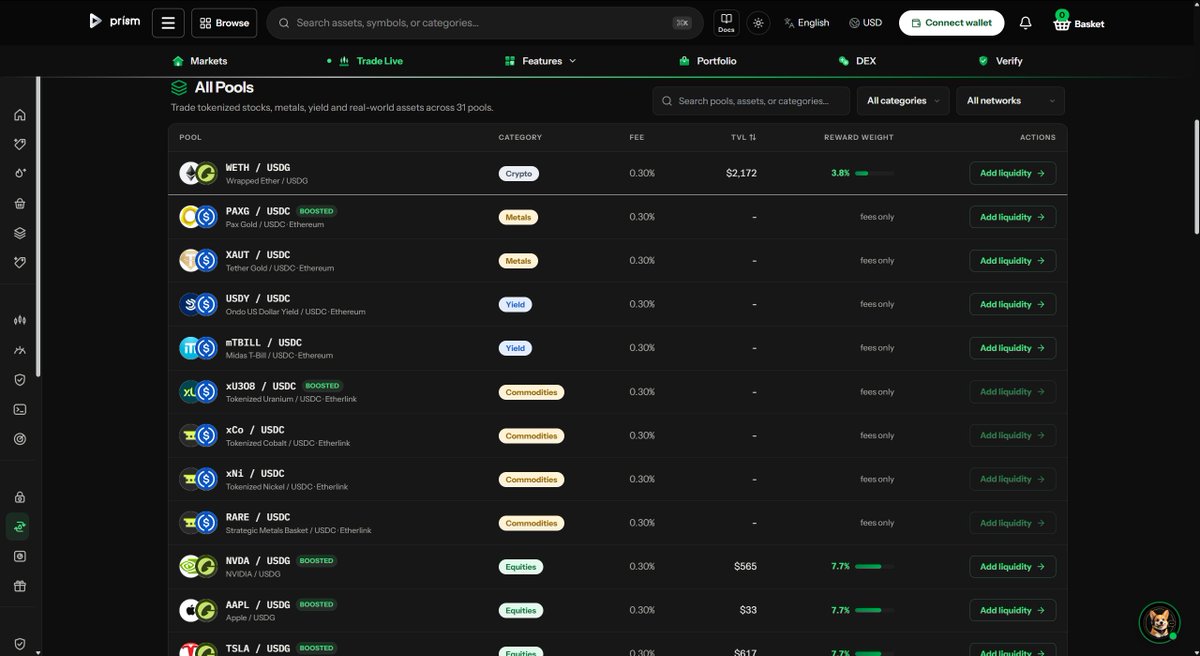Add liquidity to the NVDA / USDG pool

[x=1012, y=567]
